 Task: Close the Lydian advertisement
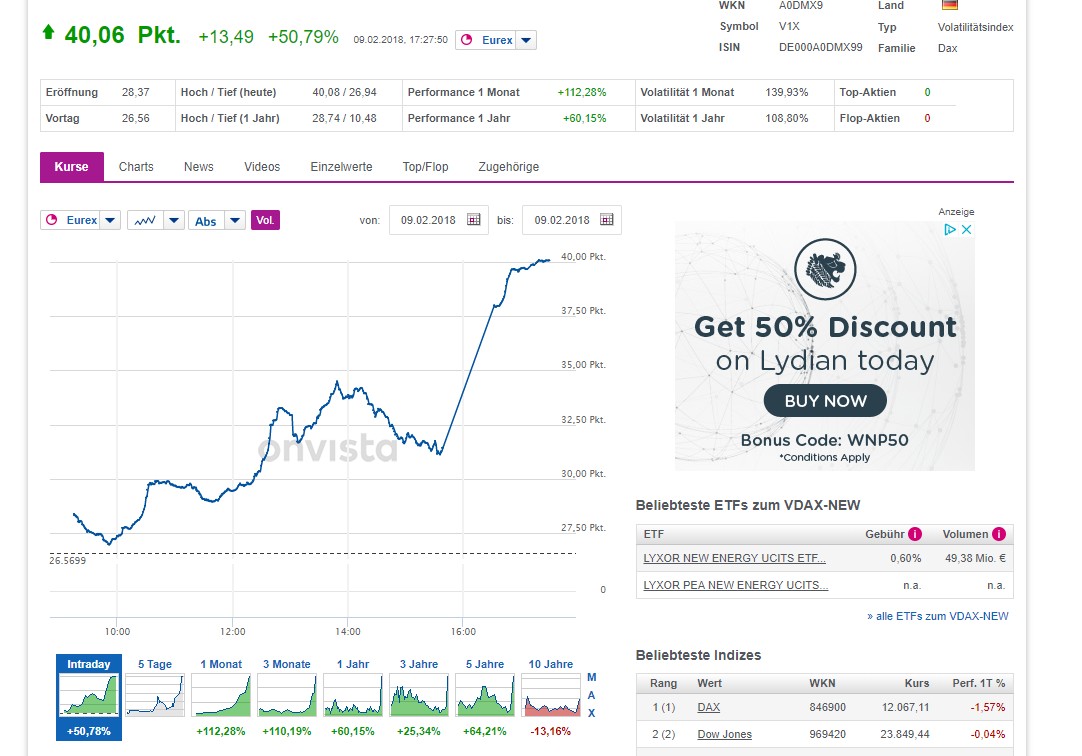(x=966, y=230)
